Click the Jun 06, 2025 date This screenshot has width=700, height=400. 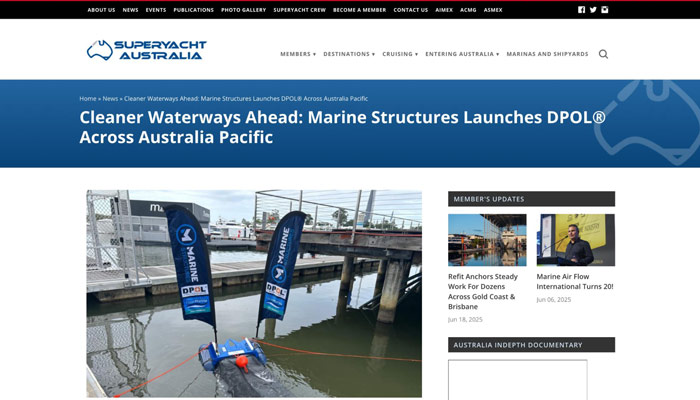[554, 300]
